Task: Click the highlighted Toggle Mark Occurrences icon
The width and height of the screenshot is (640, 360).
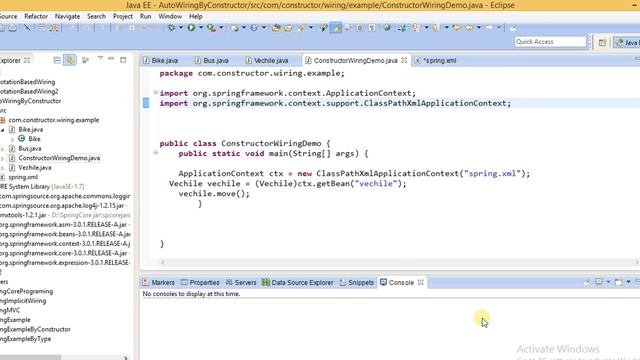Action: 336,28
